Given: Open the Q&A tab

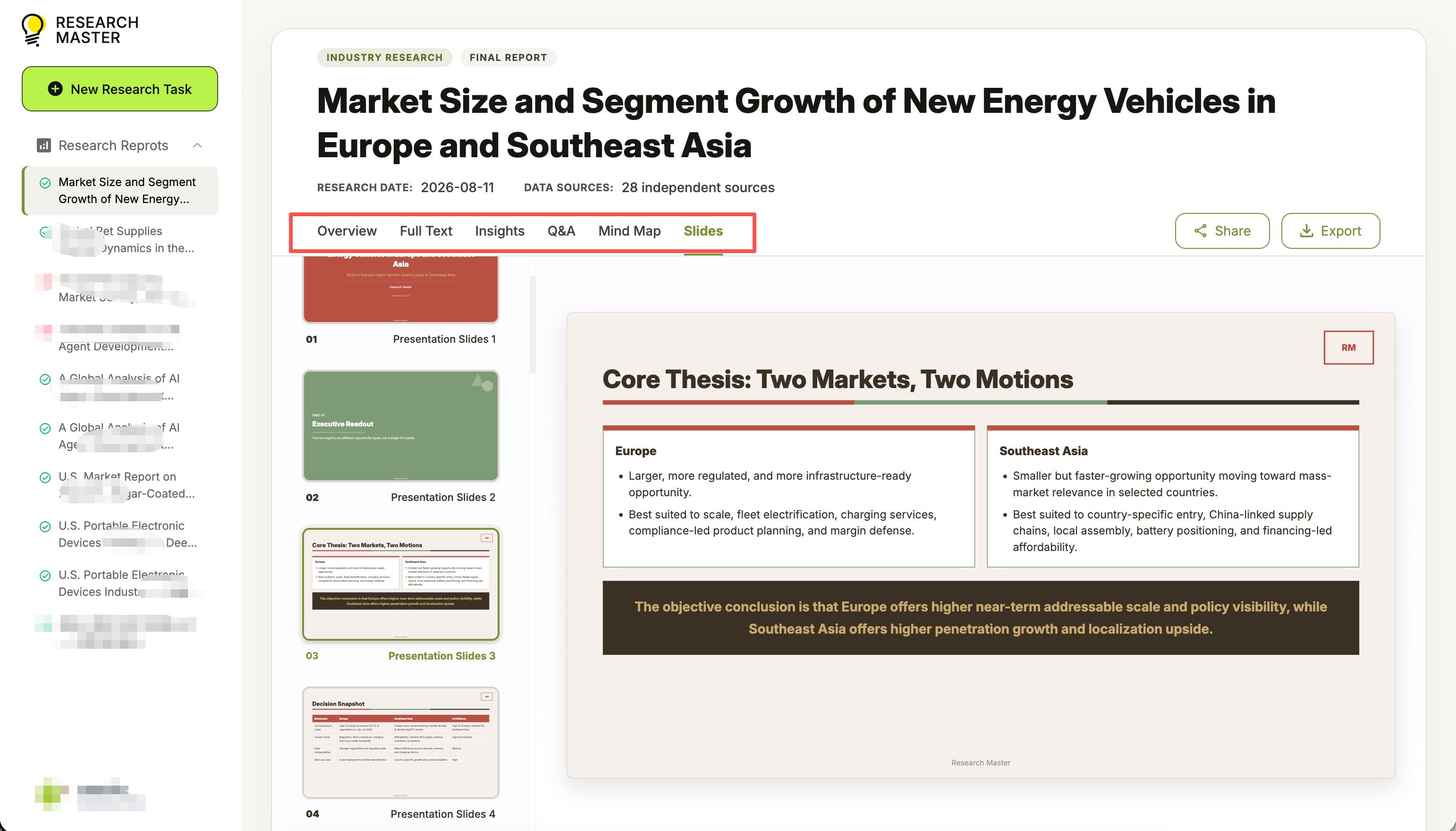Looking at the screenshot, I should [x=561, y=230].
